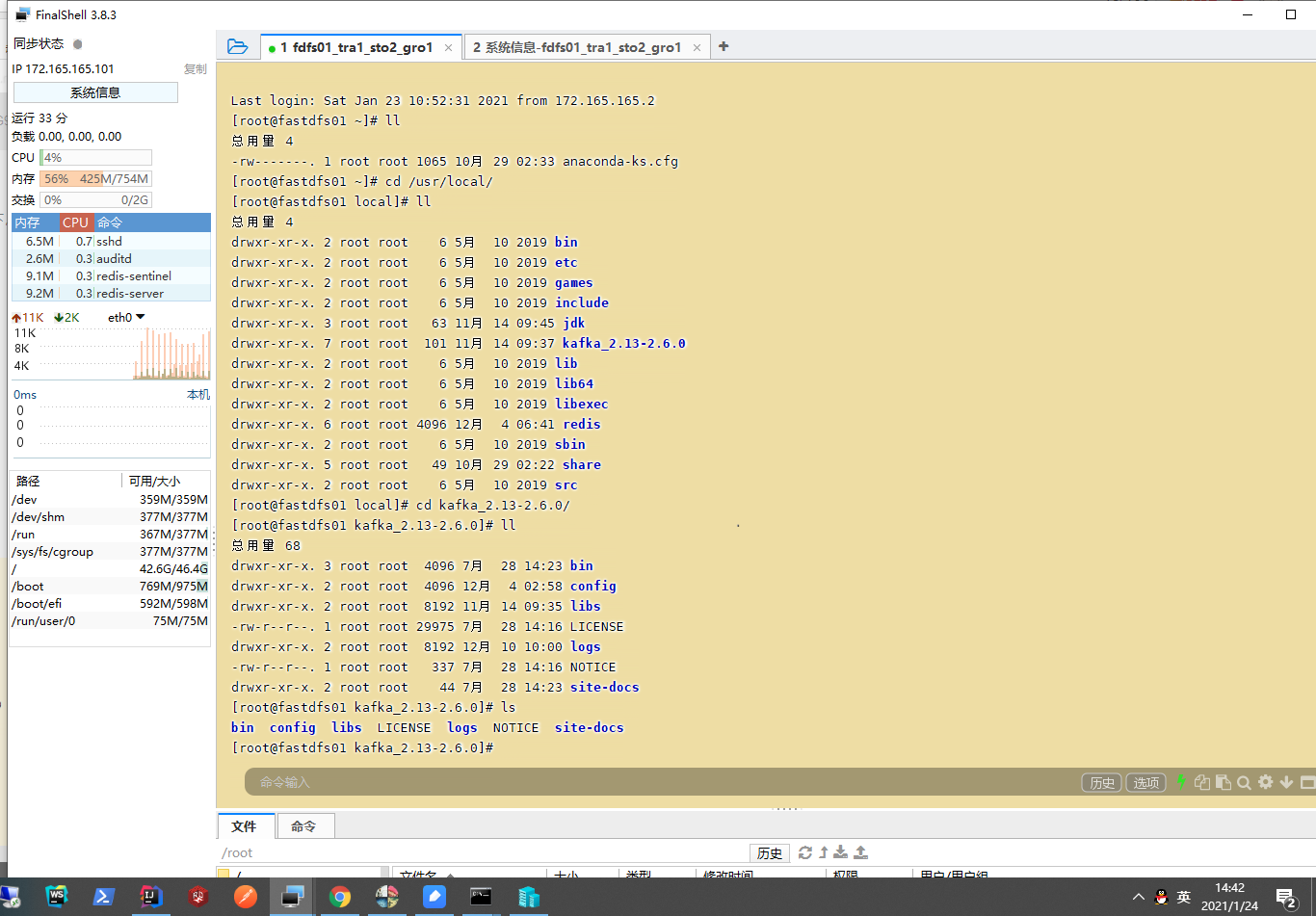Select the /boot disk row
The height and width of the screenshot is (916, 1316).
[x=110, y=587]
